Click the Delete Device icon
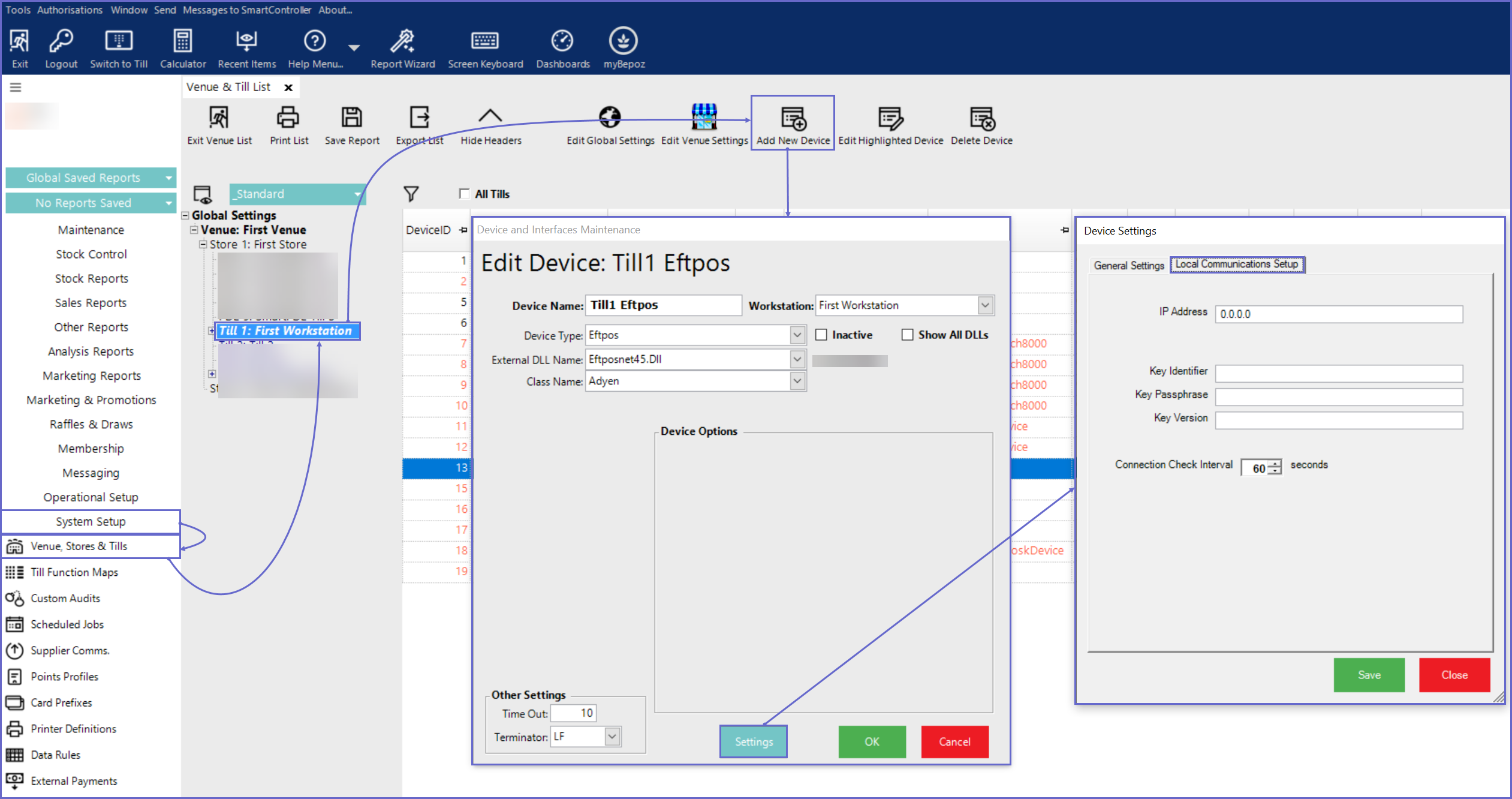This screenshot has width=1512, height=799. pyautogui.click(x=981, y=119)
